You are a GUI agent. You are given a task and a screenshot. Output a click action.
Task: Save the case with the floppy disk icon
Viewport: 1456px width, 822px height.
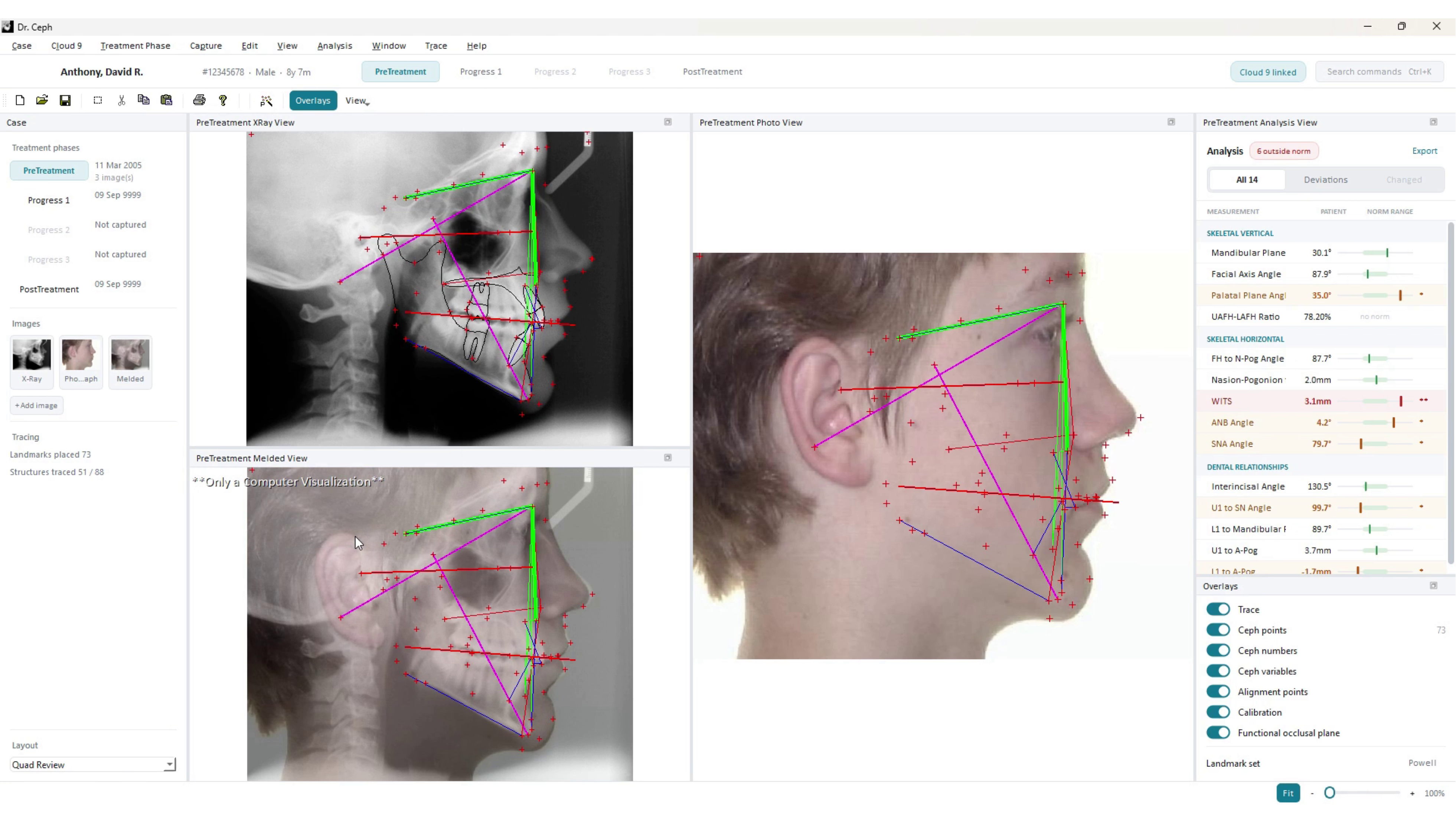coord(65,101)
